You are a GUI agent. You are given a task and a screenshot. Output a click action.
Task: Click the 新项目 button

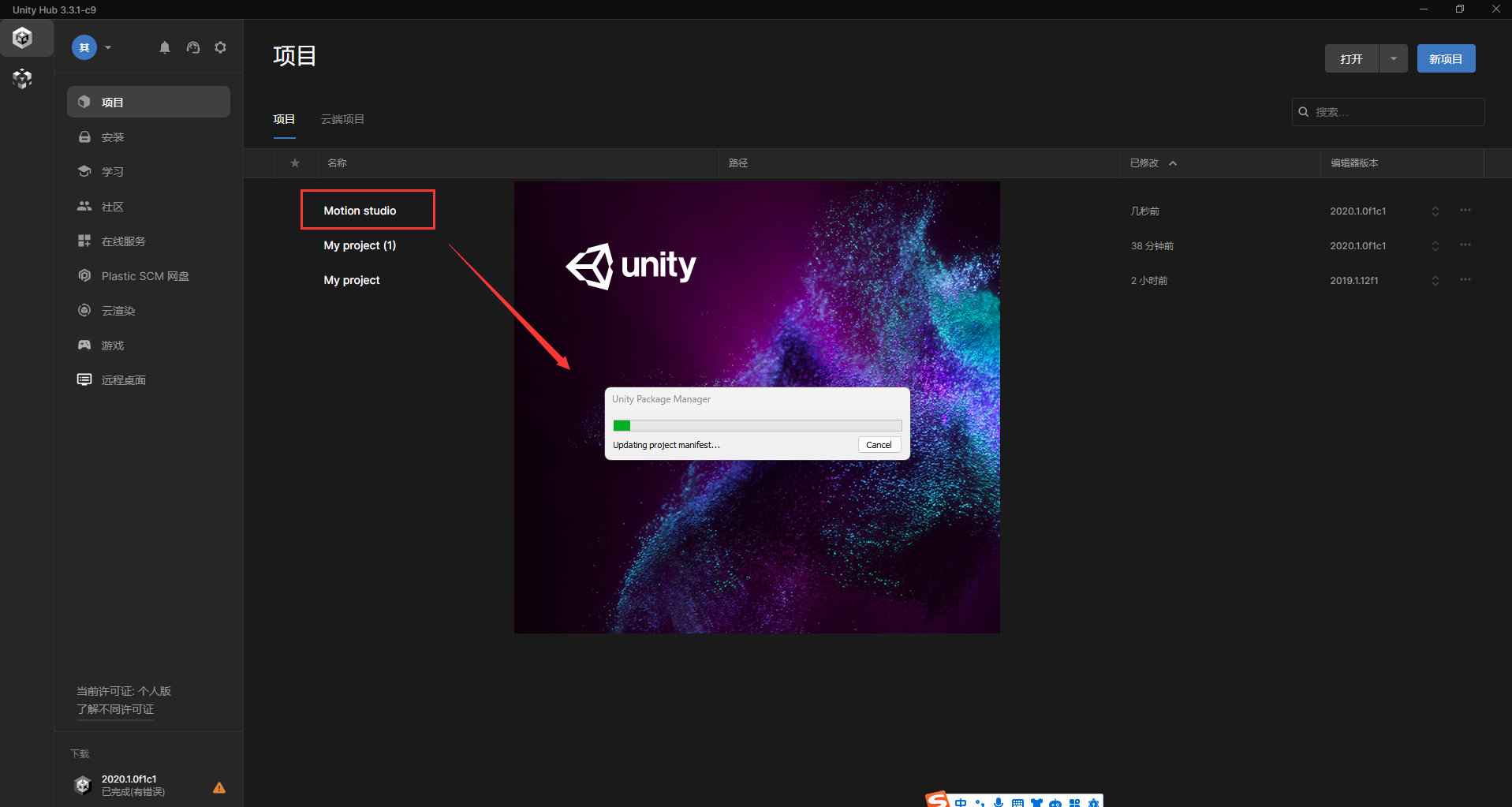tap(1445, 58)
